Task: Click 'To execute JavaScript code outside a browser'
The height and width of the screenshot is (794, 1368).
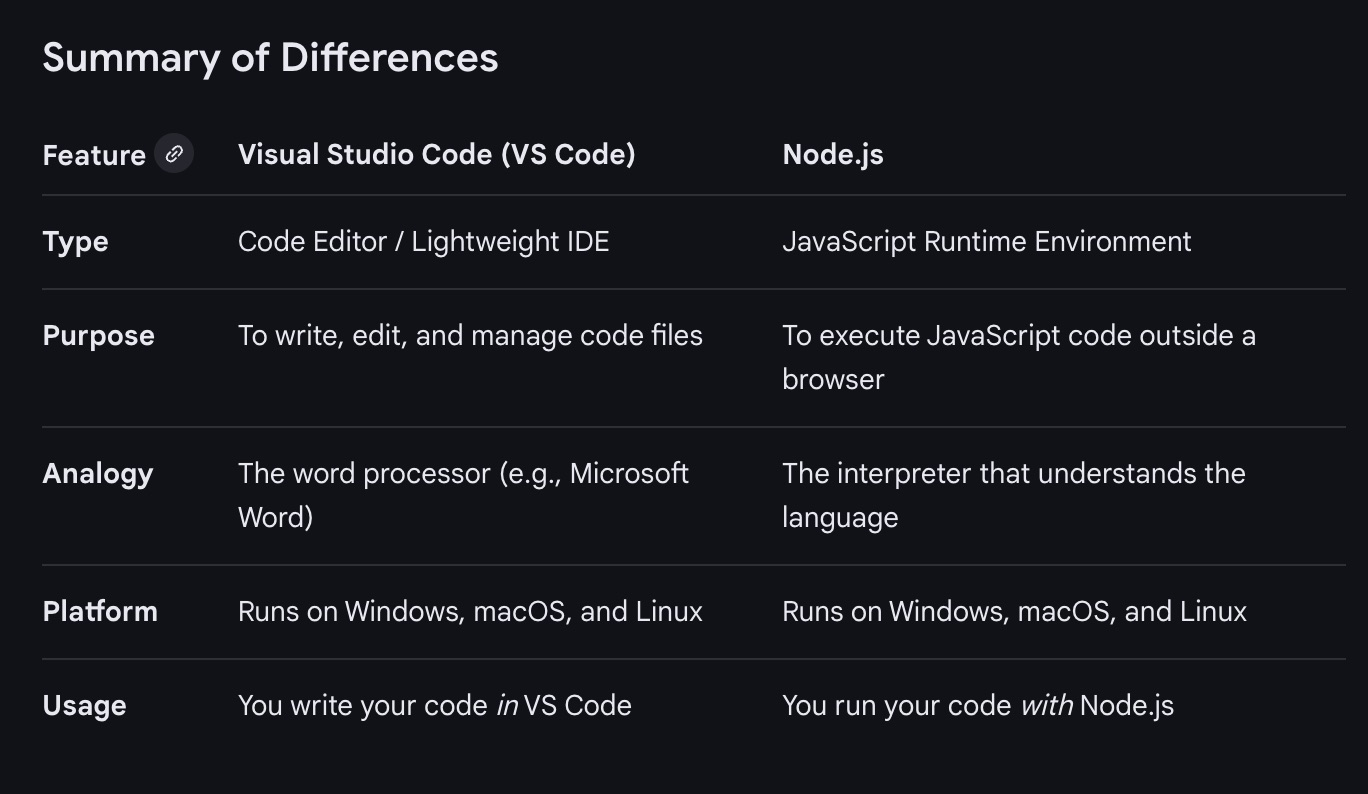Action: [x=1019, y=358]
